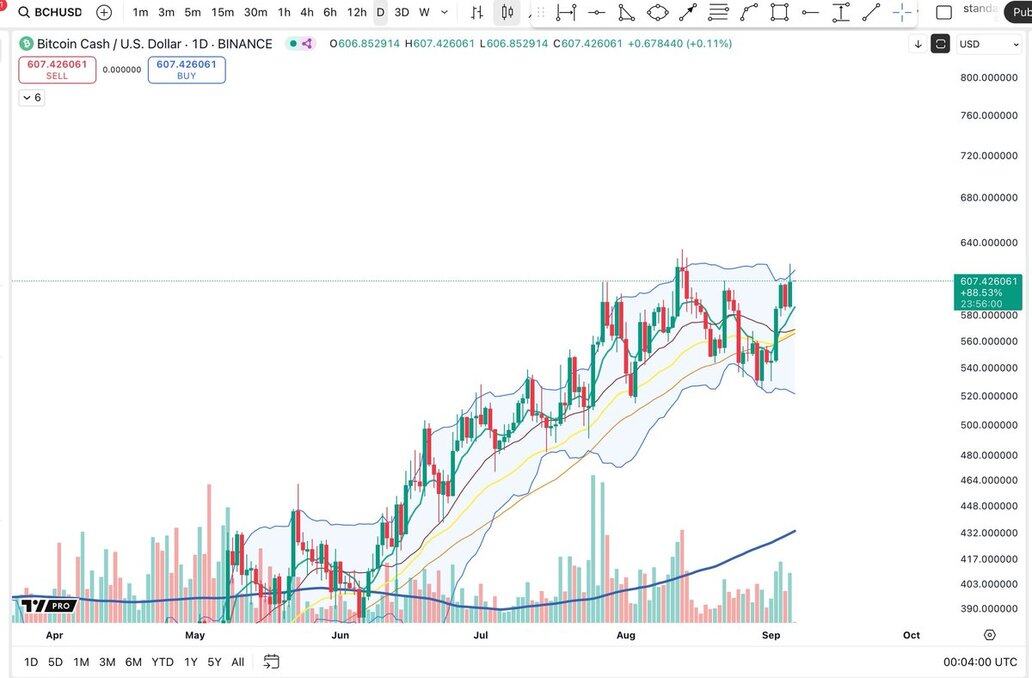The width and height of the screenshot is (1032, 678).
Task: Click the green market status dot
Action: (x=294, y=44)
